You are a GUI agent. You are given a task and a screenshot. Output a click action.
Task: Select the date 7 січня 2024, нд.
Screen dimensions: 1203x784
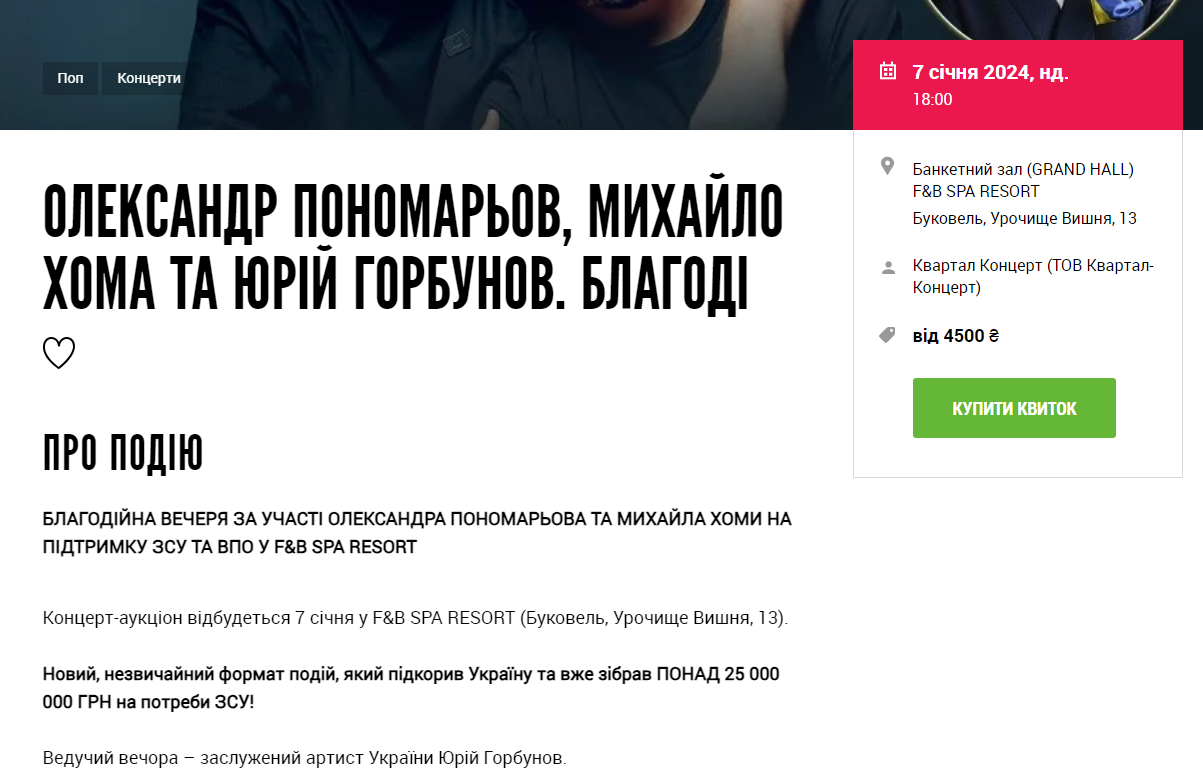pos(990,72)
